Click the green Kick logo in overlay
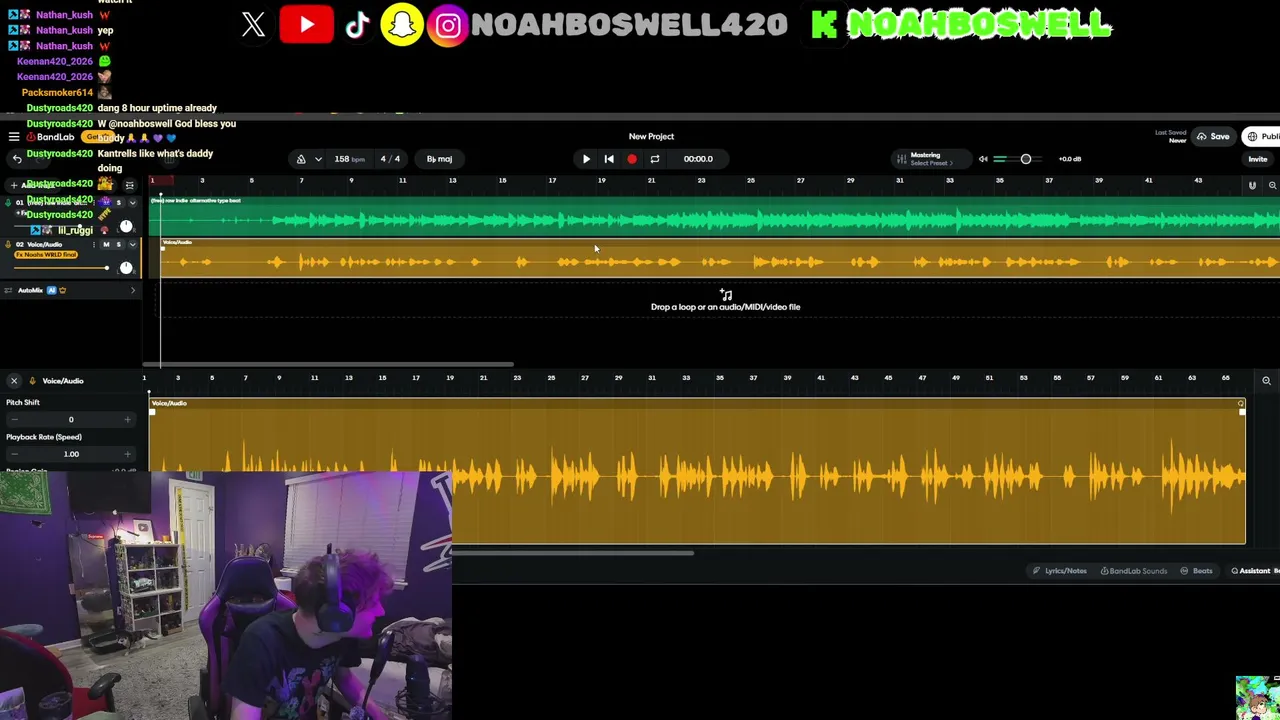Screen dimensions: 1280x720 [x=824, y=26]
